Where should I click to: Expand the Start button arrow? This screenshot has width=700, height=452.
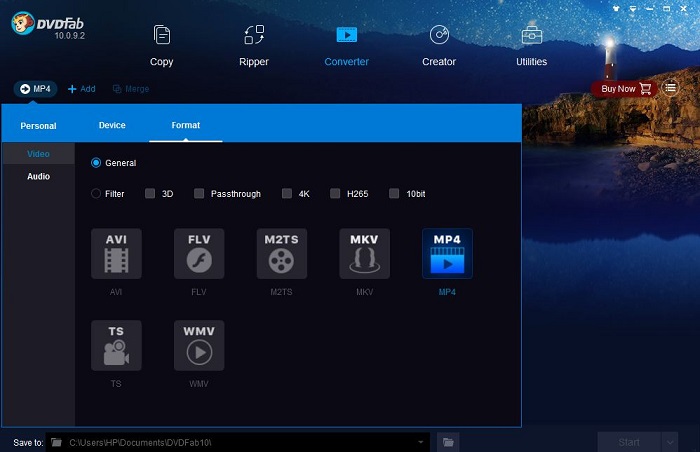(670, 442)
